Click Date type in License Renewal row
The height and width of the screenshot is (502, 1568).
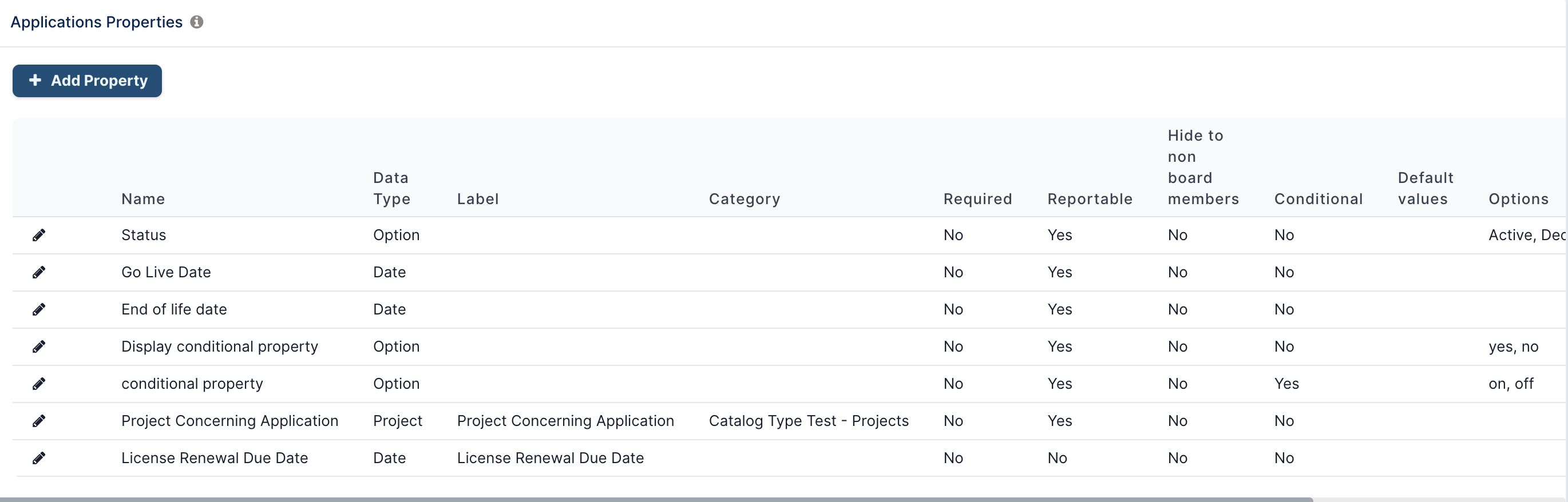[x=390, y=458]
